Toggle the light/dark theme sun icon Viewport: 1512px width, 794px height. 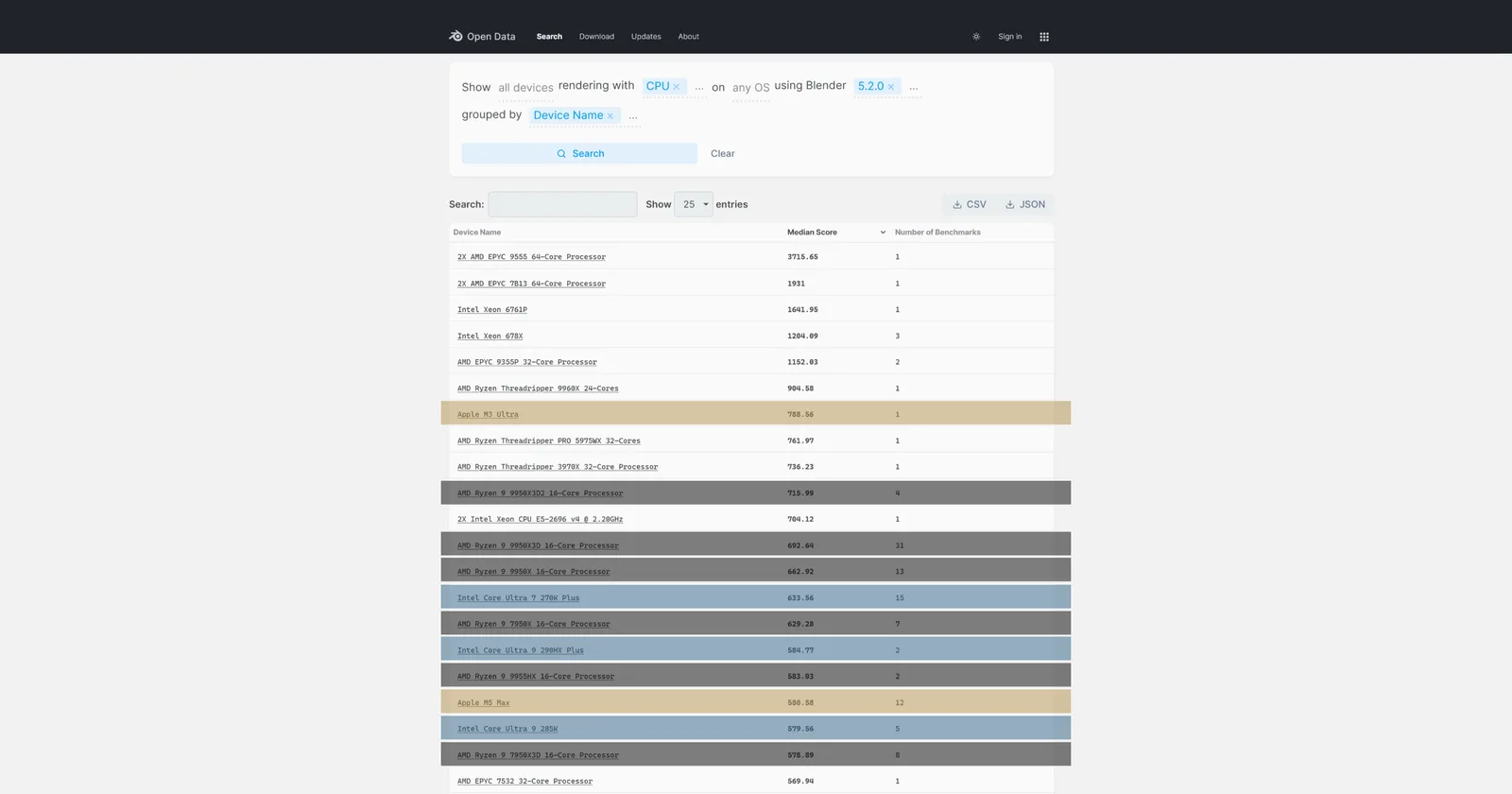976,37
